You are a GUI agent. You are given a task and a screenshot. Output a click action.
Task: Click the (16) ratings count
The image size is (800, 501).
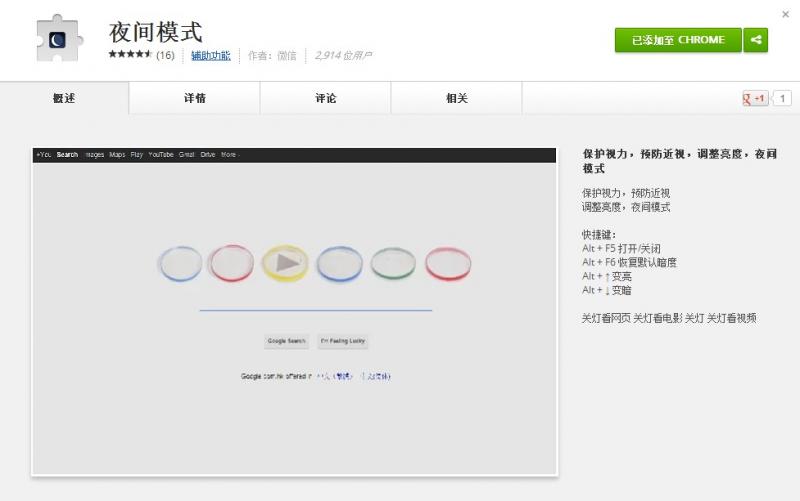pyautogui.click(x=165, y=56)
